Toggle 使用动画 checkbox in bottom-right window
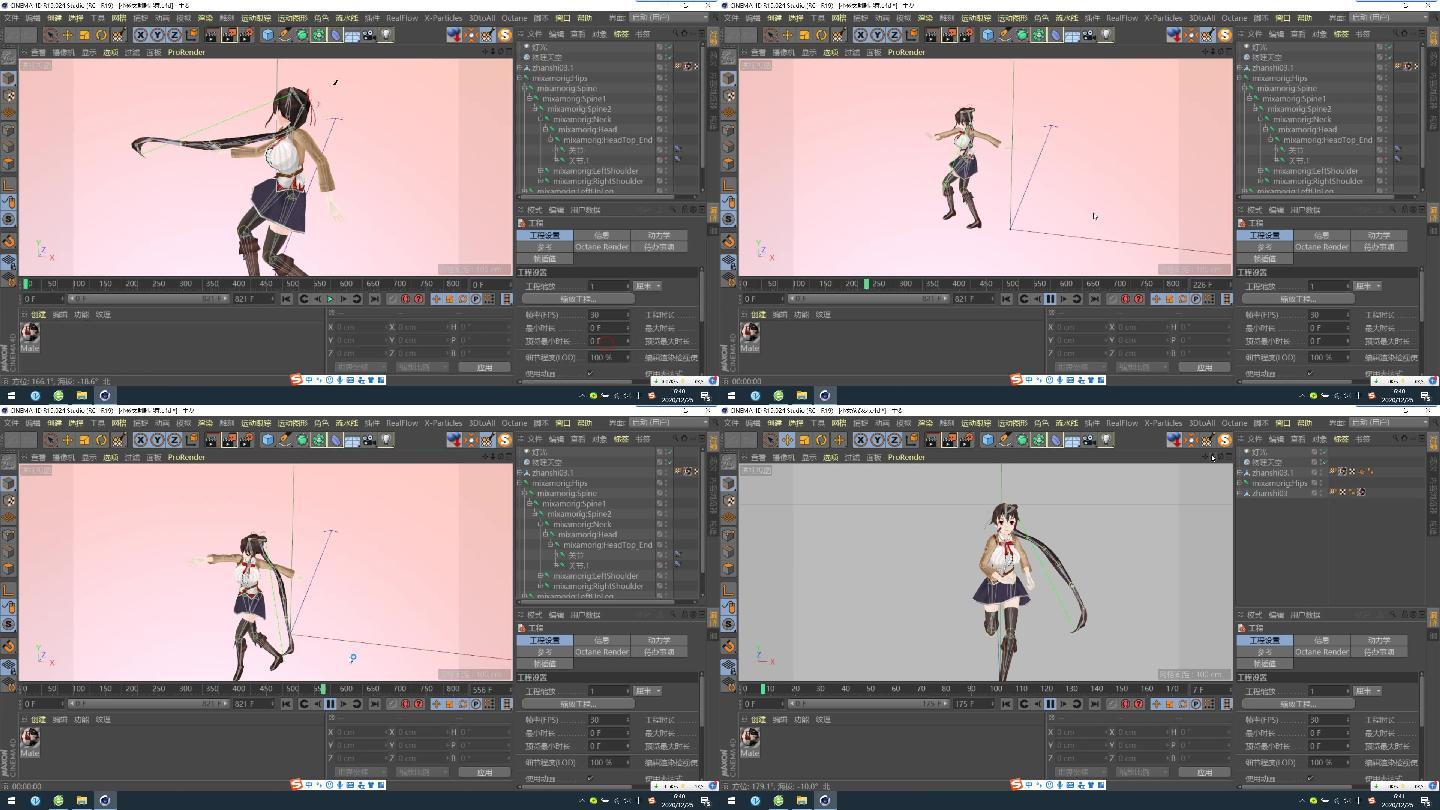 click(1310, 778)
